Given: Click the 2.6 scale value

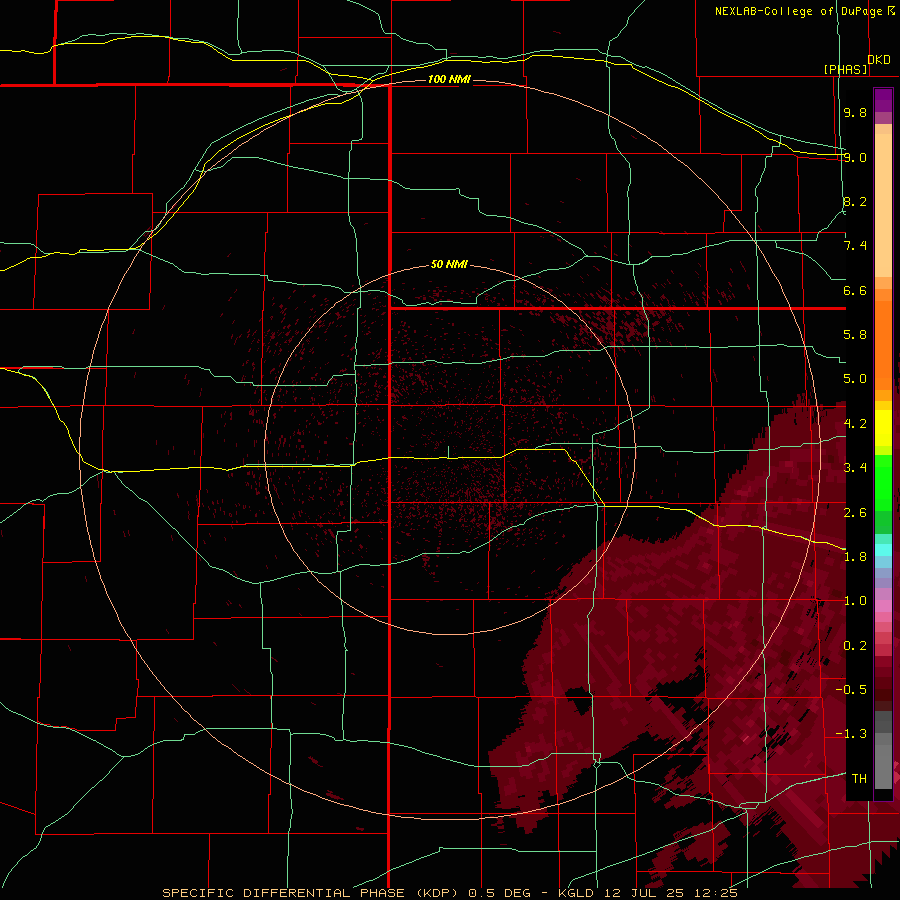Looking at the screenshot, I should click(x=855, y=513).
